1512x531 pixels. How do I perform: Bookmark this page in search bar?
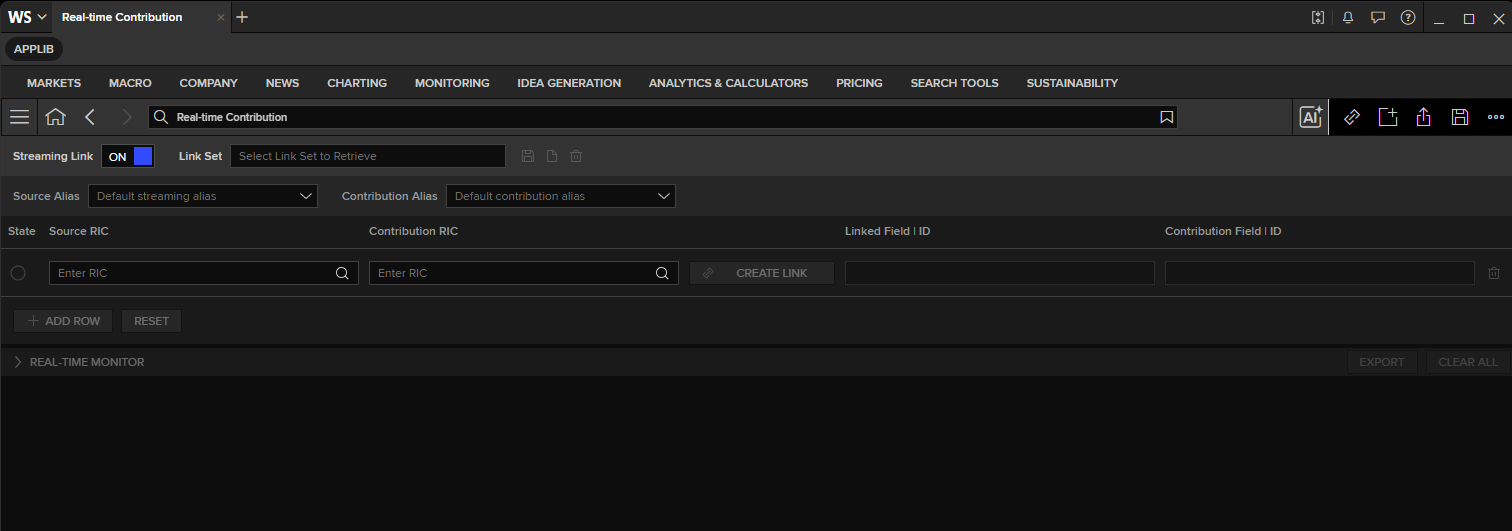(1166, 117)
